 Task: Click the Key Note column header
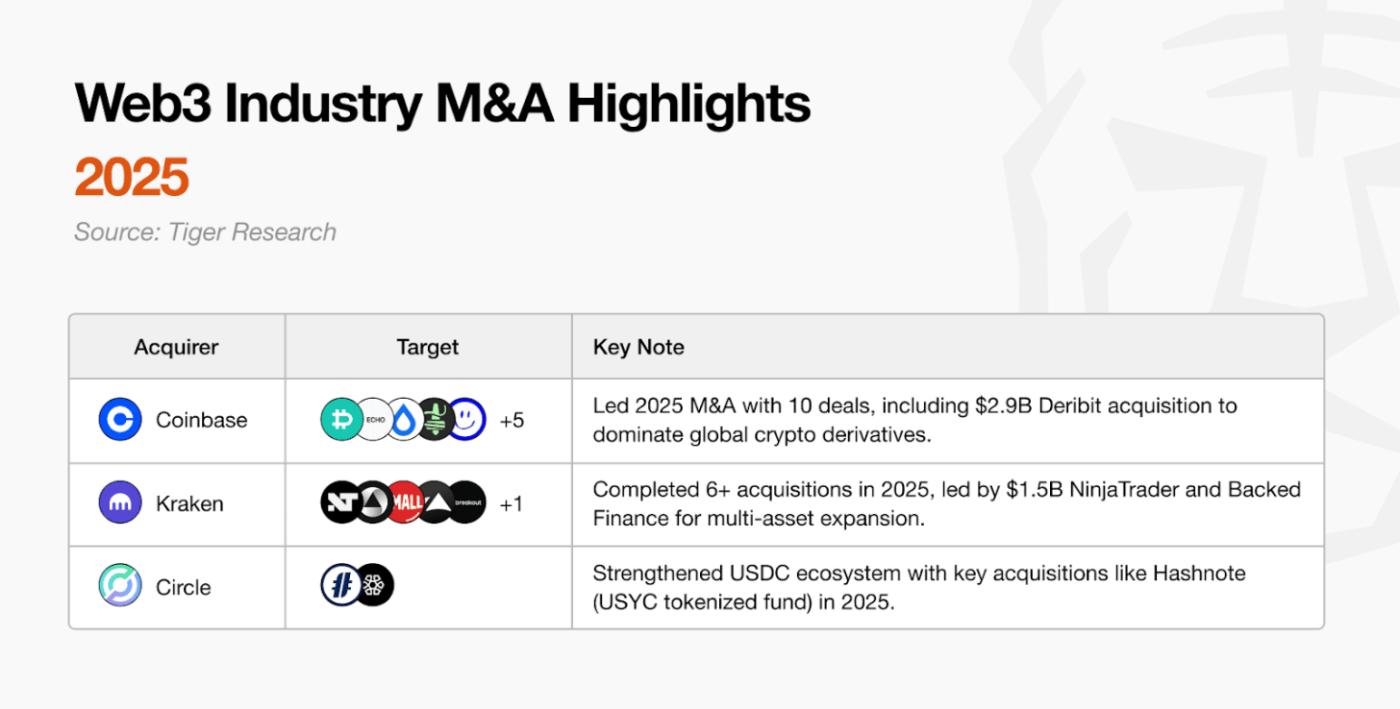click(638, 347)
